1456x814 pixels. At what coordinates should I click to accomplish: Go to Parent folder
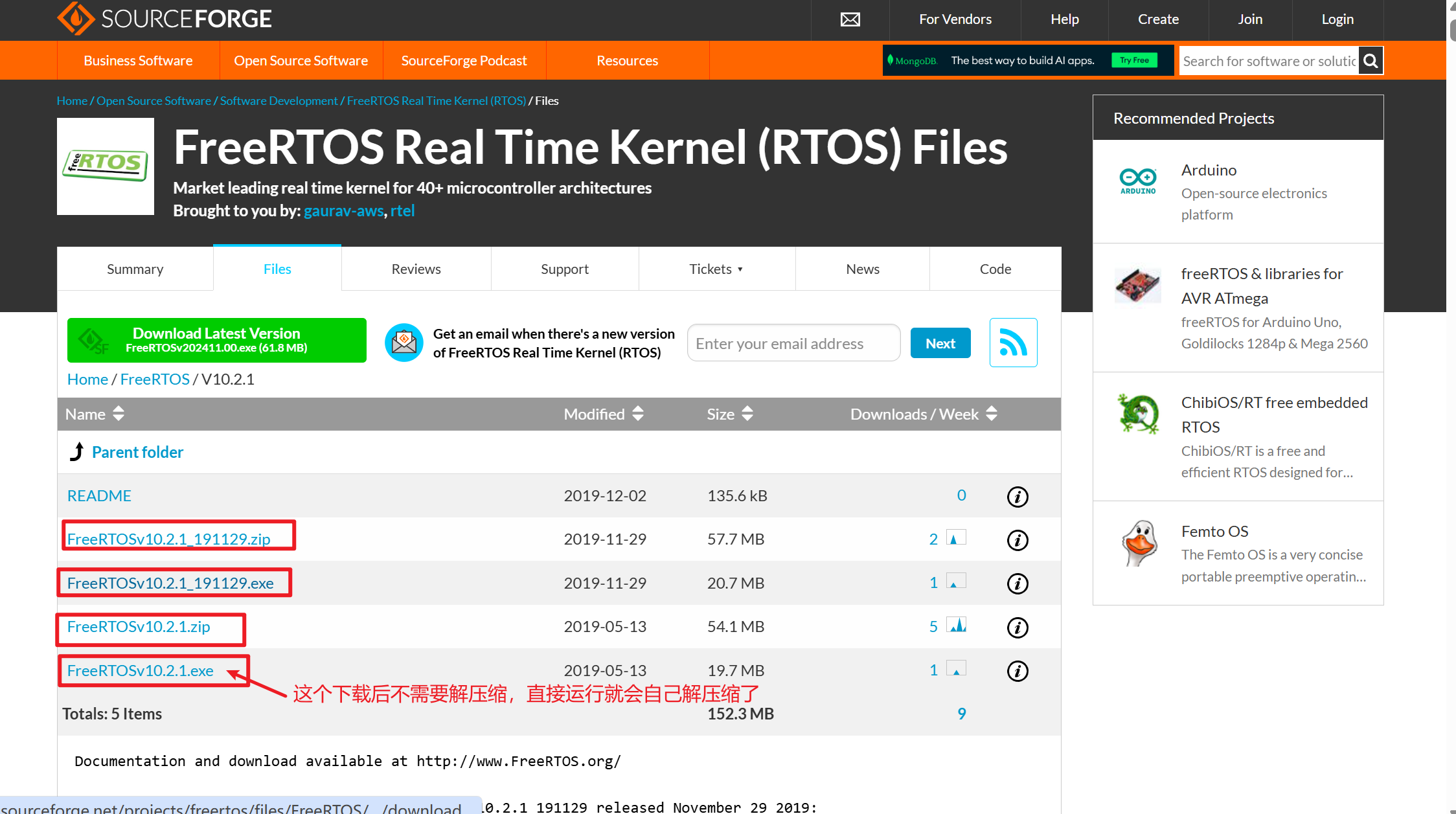click(x=137, y=452)
